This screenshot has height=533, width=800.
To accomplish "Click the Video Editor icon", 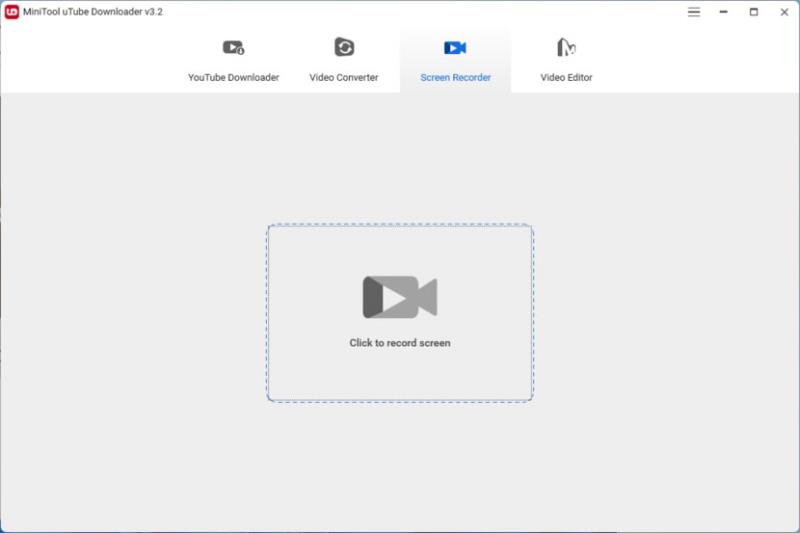I will coord(566,47).
